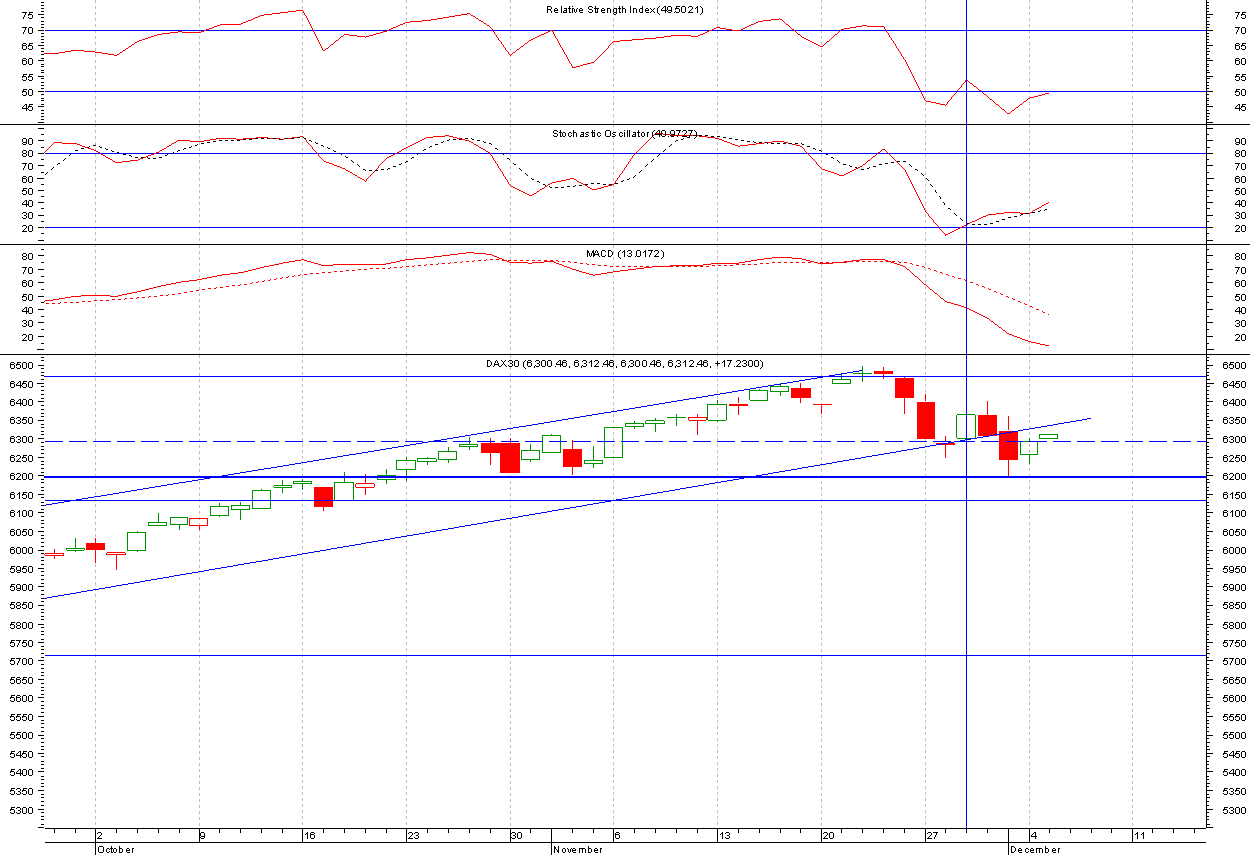Click the DAX30 quote label above the candlesticks
Screen dimensions: 1250x855
click(625, 365)
